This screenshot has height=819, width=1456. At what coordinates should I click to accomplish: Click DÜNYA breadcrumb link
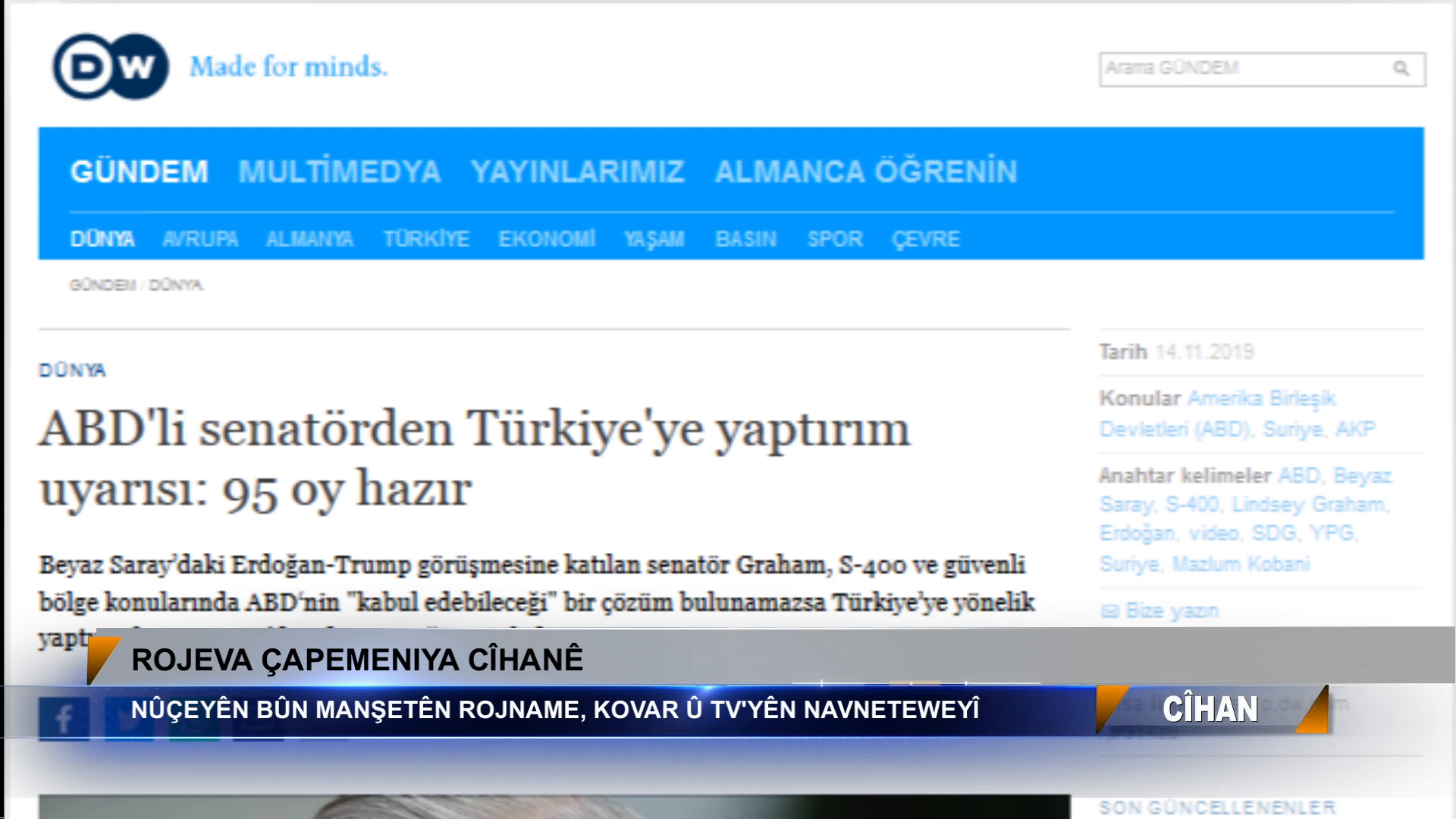tap(175, 285)
